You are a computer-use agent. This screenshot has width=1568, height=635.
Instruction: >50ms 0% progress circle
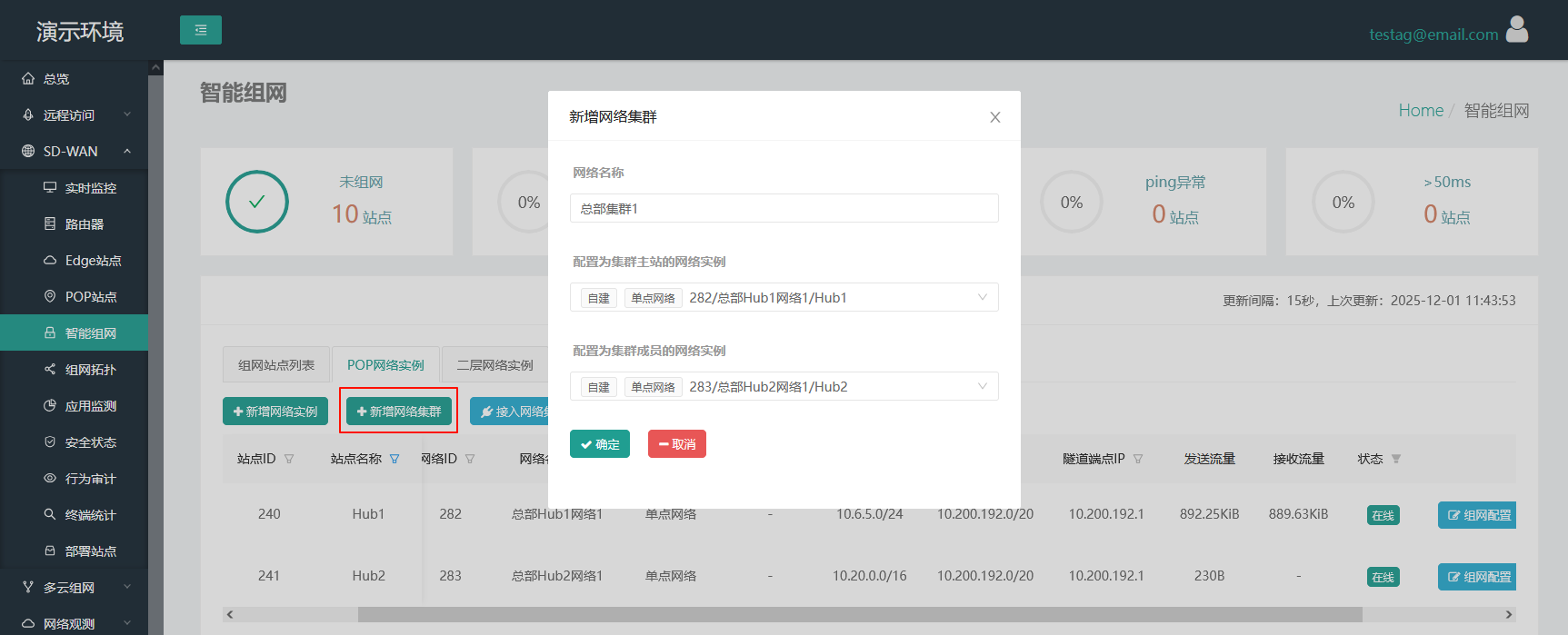pyautogui.click(x=1343, y=202)
